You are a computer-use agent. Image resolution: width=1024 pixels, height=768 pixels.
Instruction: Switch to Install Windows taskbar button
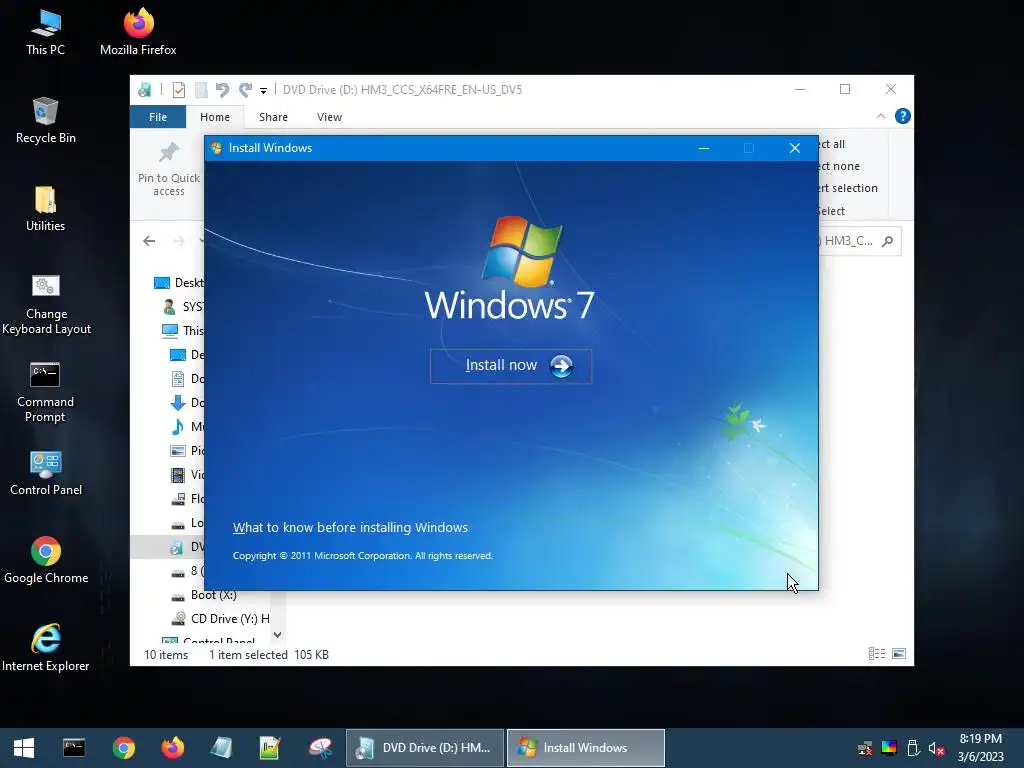click(x=586, y=748)
